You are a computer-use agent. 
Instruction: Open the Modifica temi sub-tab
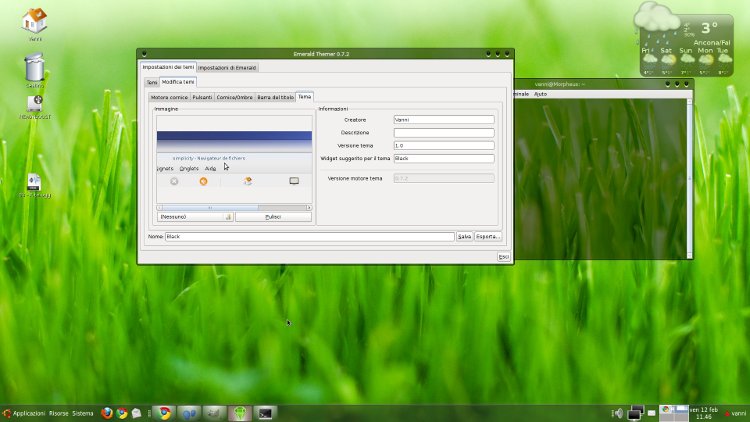(178, 82)
